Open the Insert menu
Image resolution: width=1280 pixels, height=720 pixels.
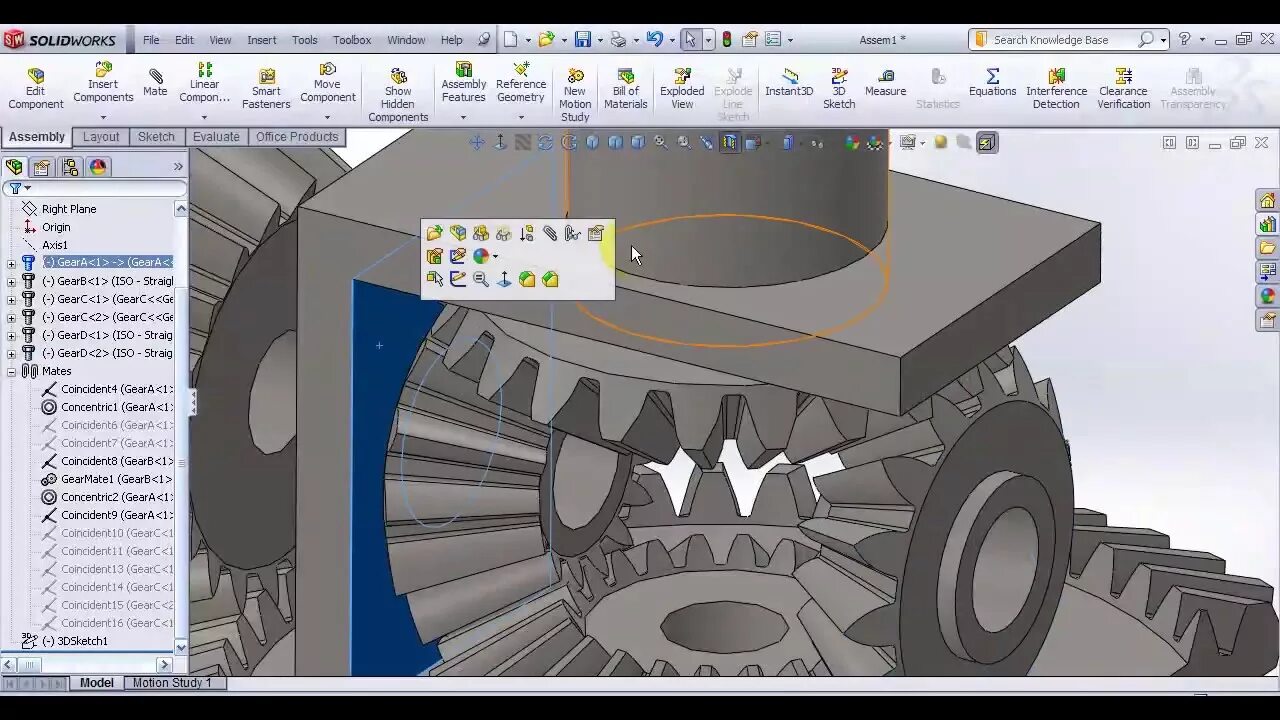[262, 40]
